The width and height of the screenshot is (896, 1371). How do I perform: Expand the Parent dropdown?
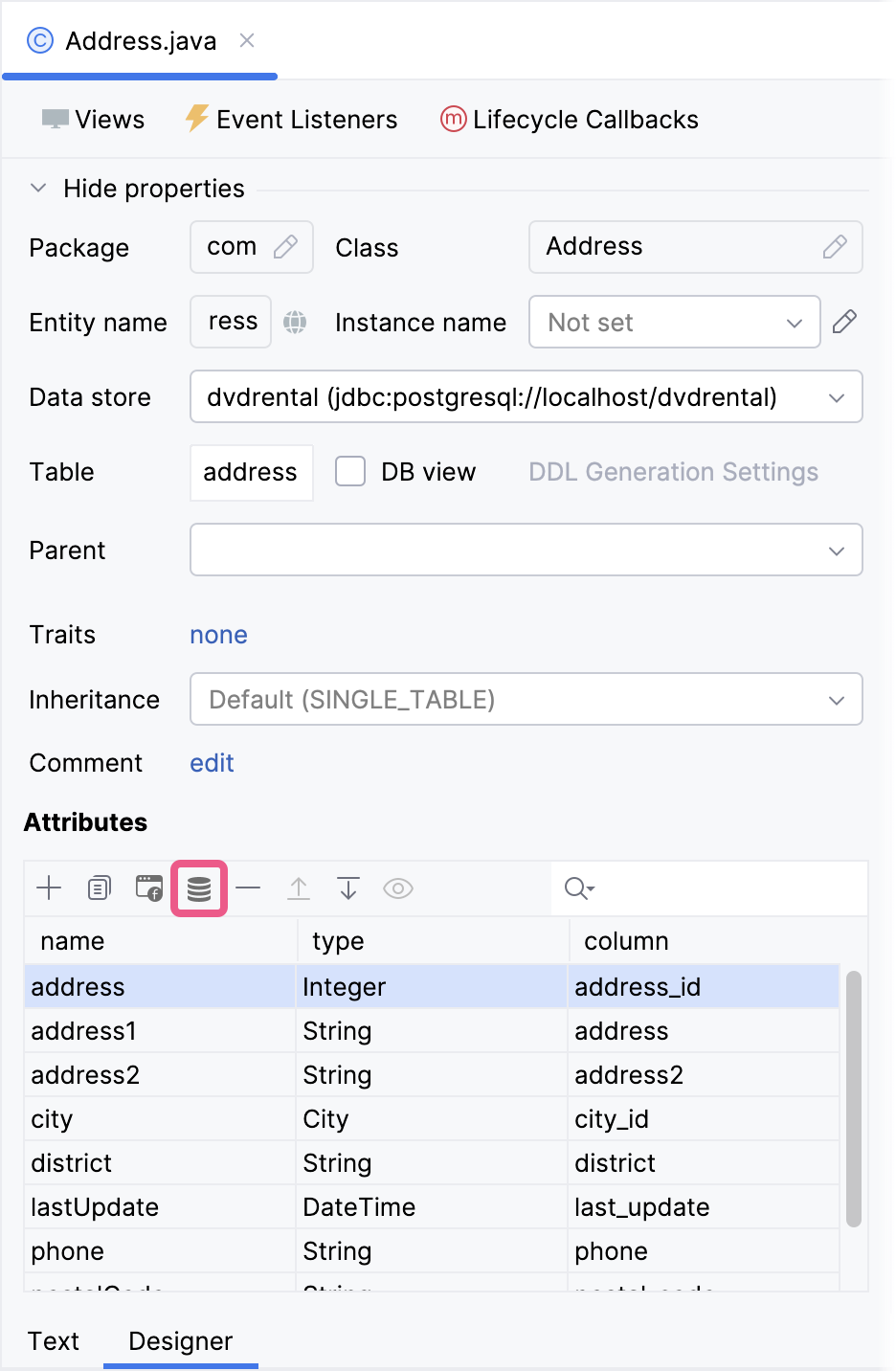(835, 550)
